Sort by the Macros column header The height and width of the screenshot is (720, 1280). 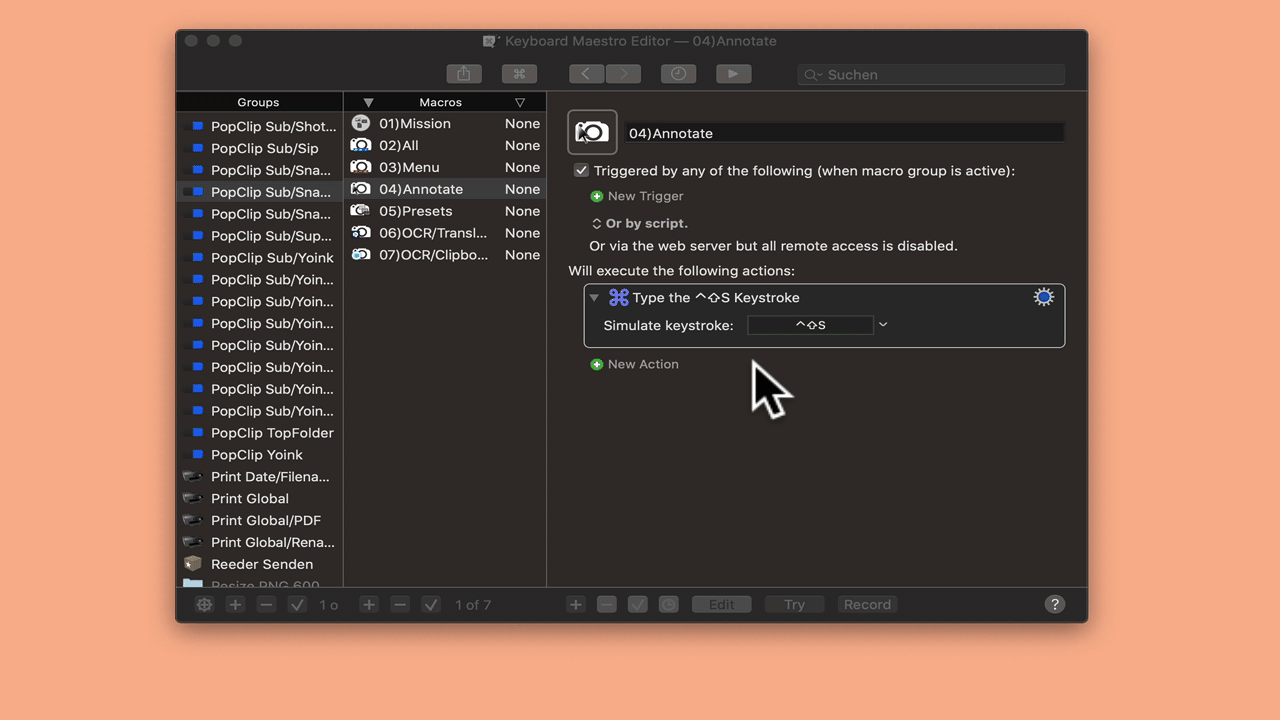point(440,102)
